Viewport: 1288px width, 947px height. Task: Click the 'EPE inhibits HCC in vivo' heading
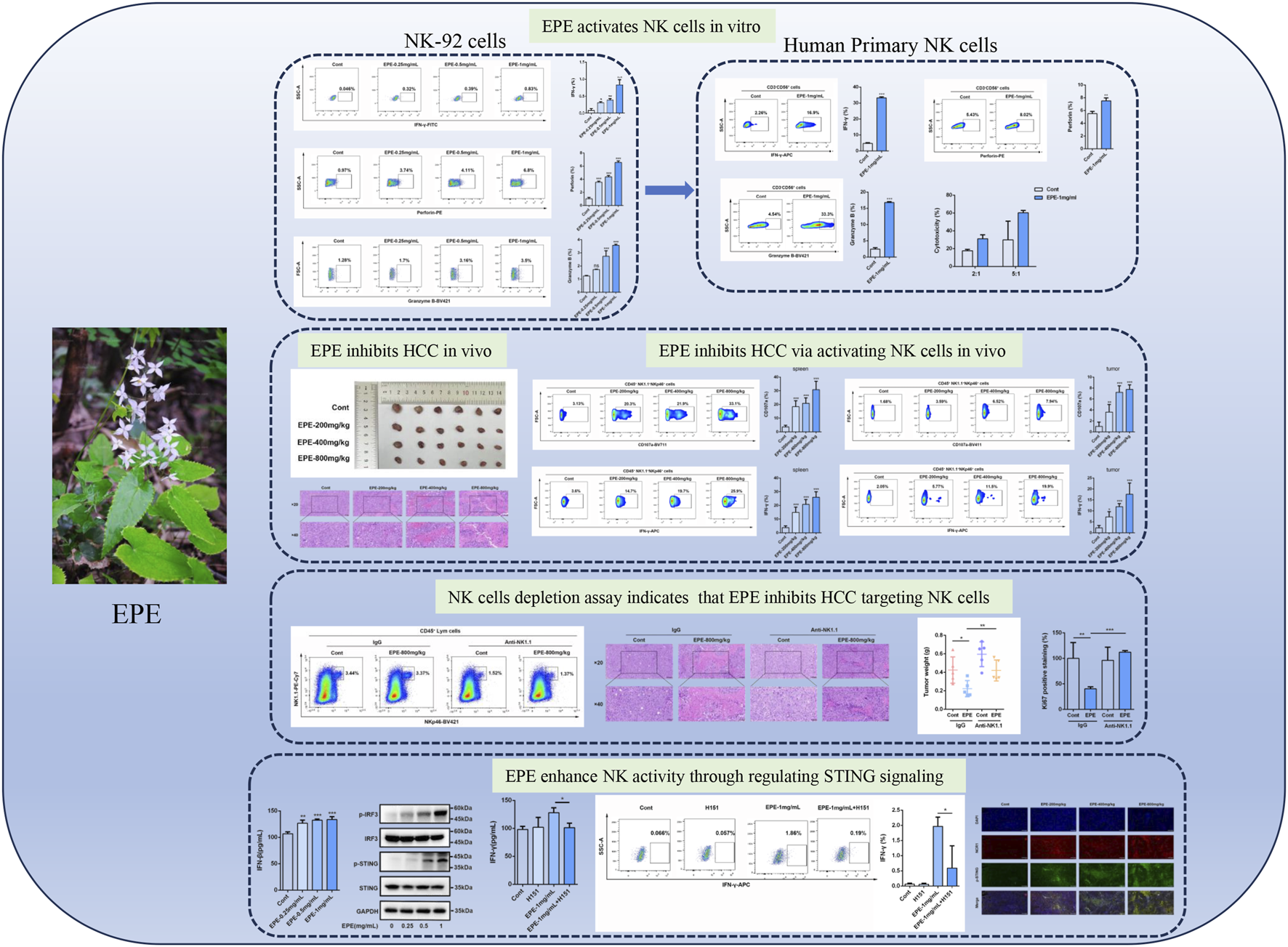coord(401,351)
